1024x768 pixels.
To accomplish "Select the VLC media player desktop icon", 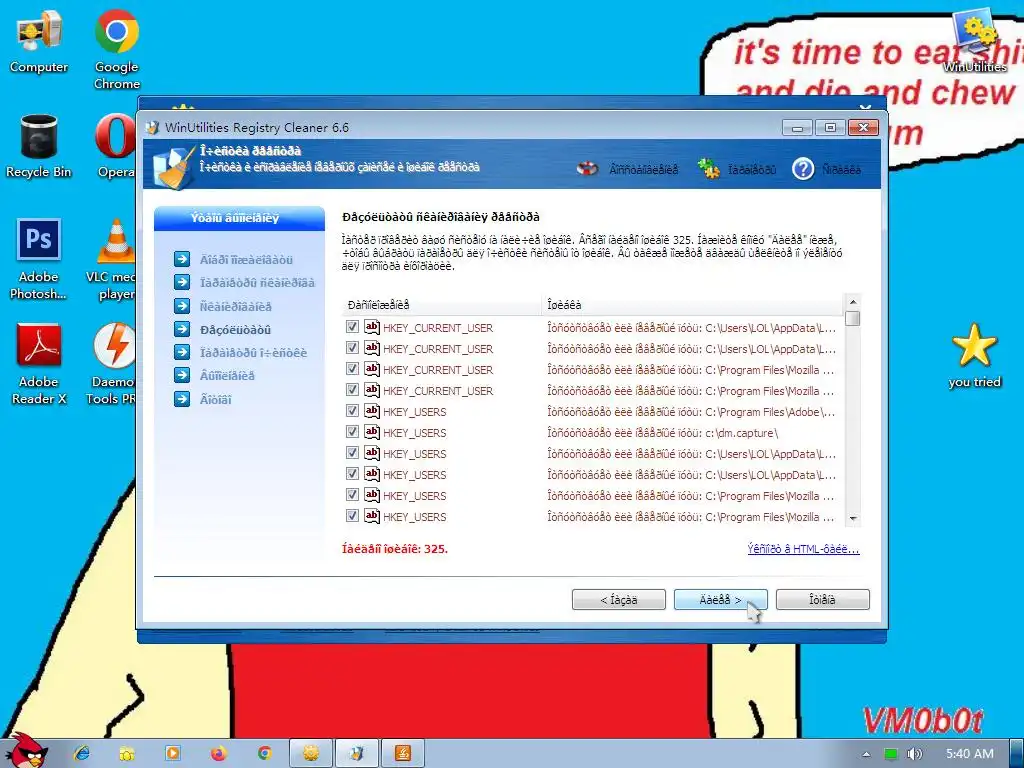I will tap(112, 259).
